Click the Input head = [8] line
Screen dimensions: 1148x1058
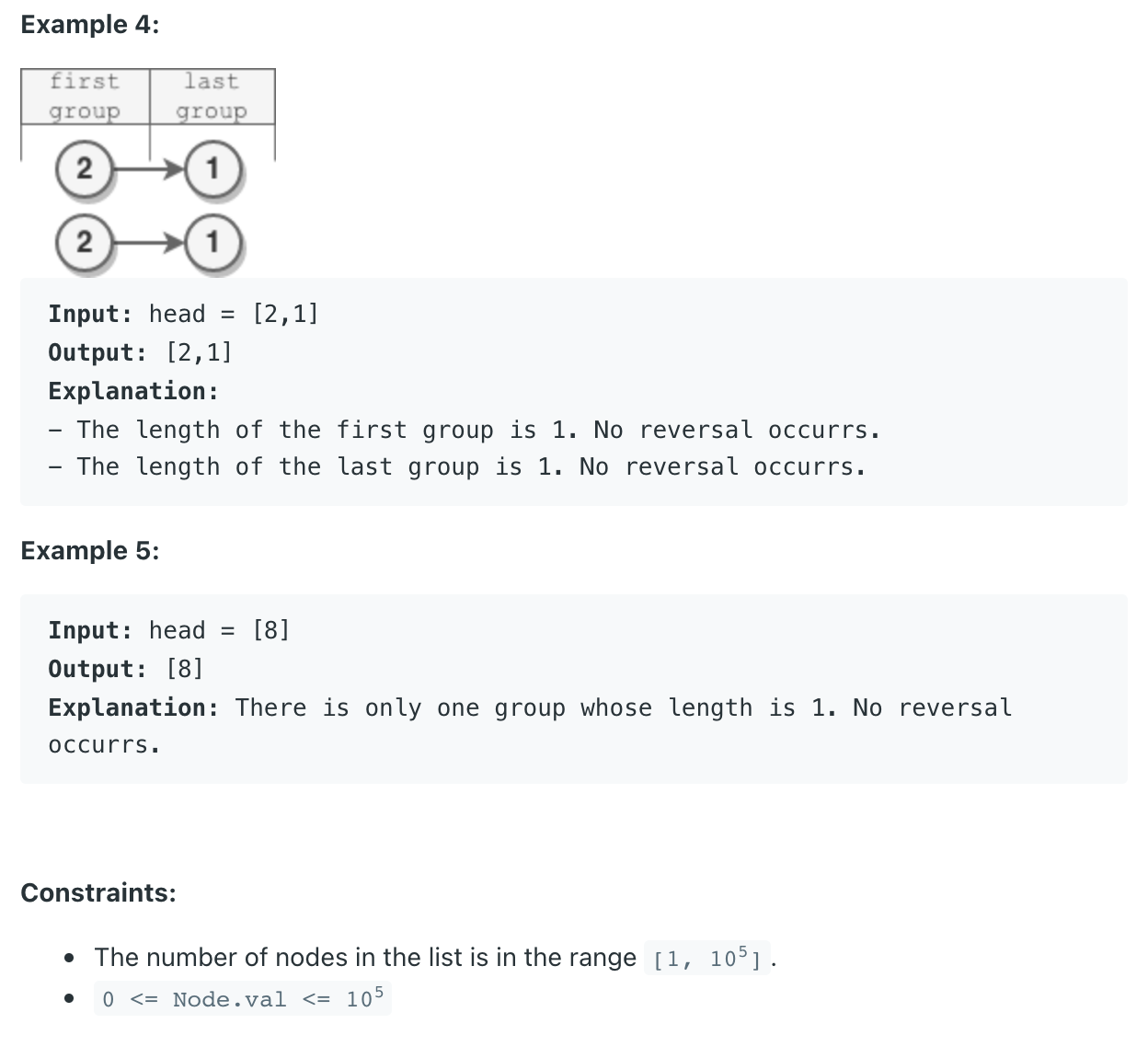point(169,631)
